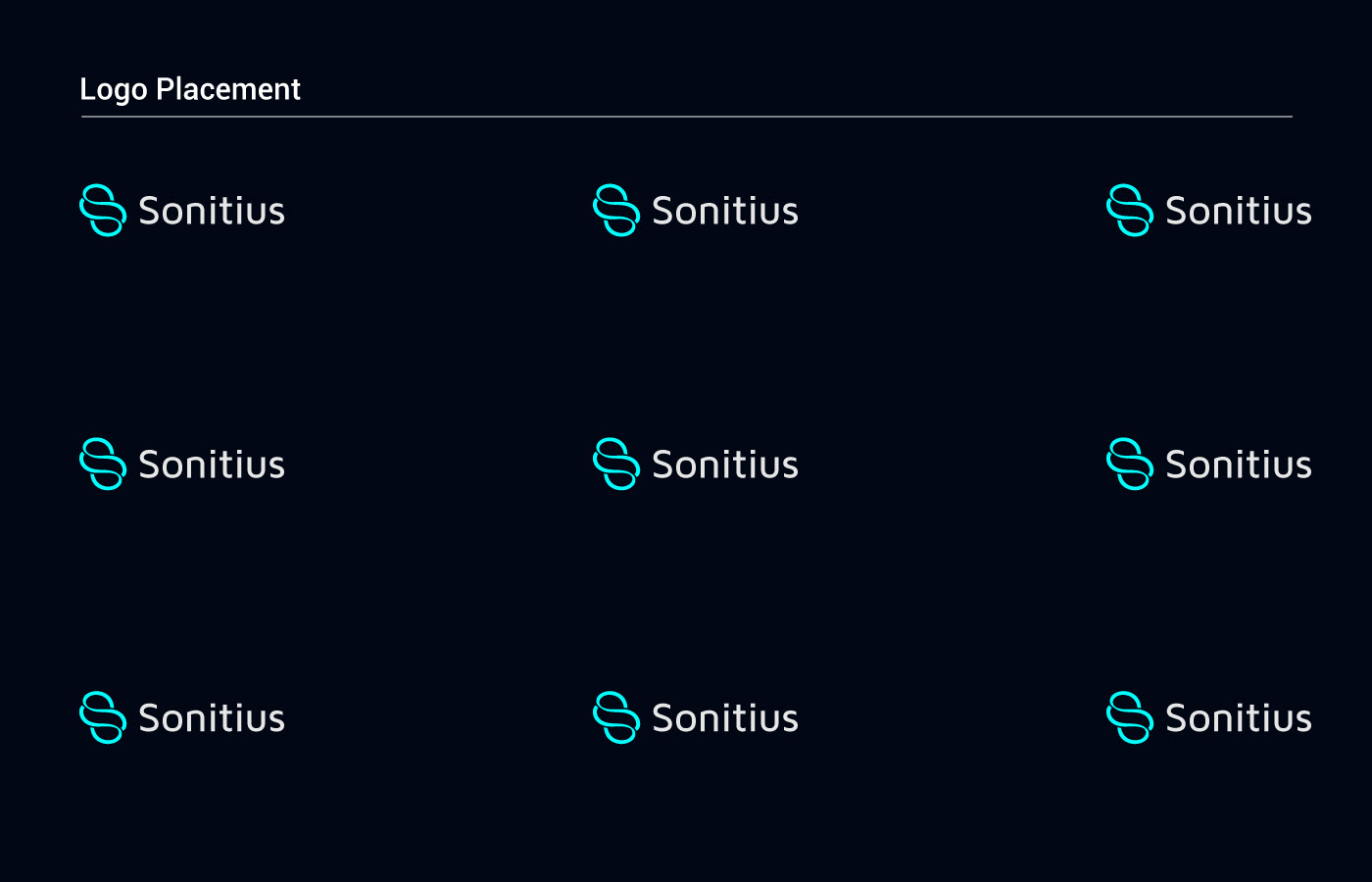Select the Sonitius wordmark in the middle-right logo
This screenshot has height=882, width=1372.
[1239, 465]
